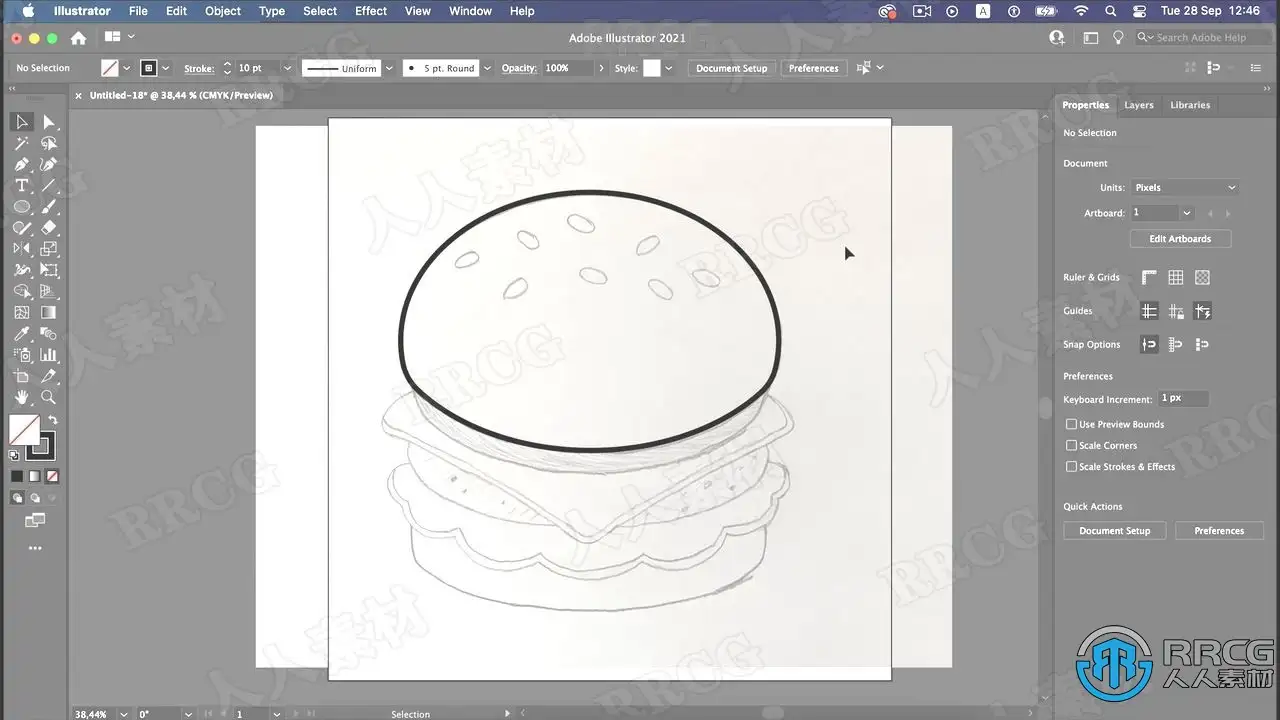Select the Blend tool
The height and width of the screenshot is (720, 1280).
tap(48, 334)
